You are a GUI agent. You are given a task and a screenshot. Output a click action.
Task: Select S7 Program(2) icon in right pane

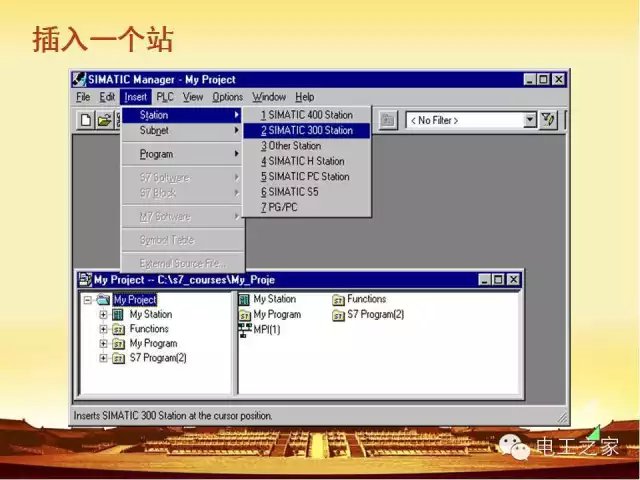click(338, 315)
